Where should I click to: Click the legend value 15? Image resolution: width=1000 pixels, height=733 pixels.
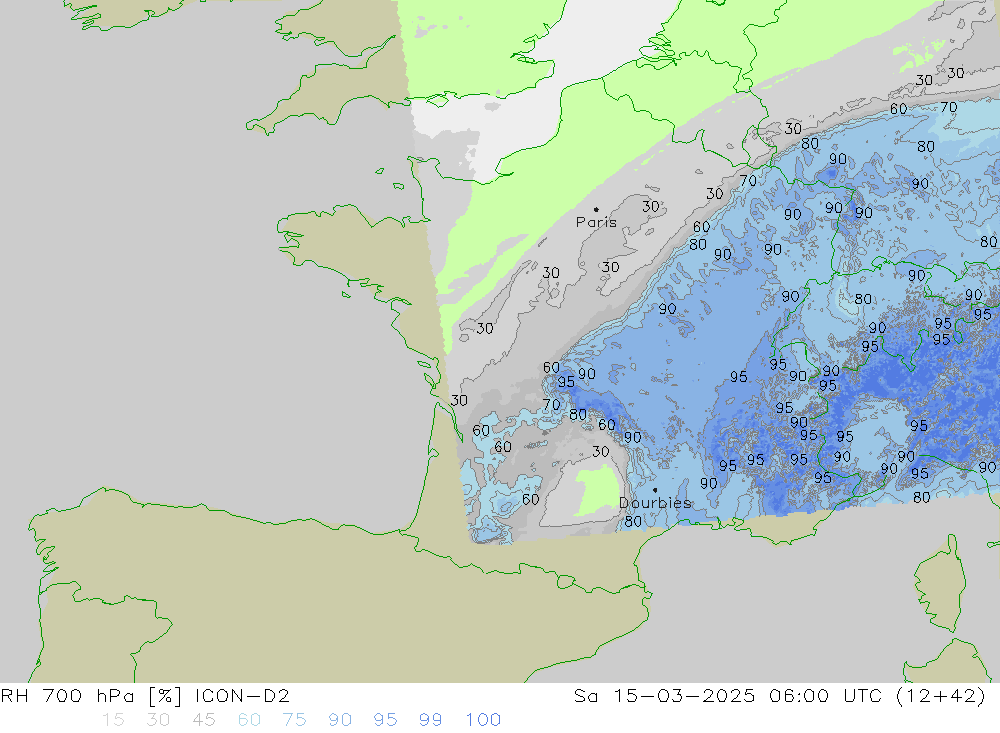pyautogui.click(x=113, y=720)
